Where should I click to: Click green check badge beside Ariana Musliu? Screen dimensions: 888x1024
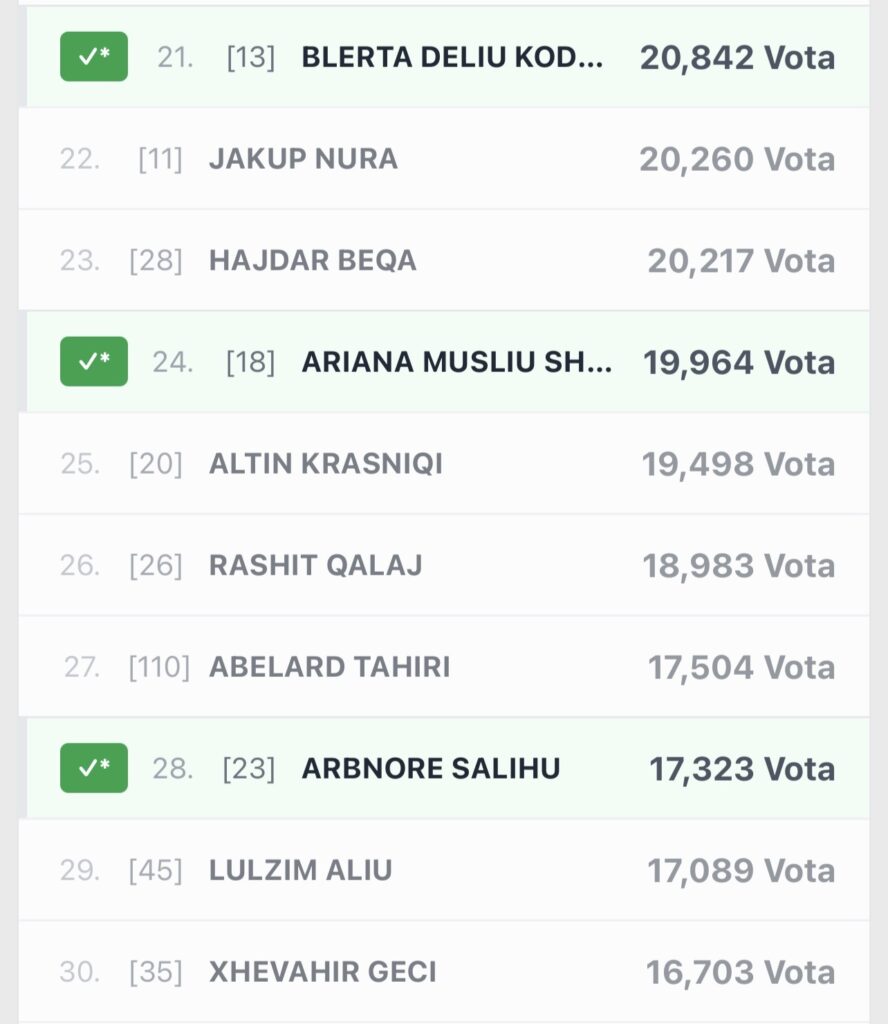[94, 362]
